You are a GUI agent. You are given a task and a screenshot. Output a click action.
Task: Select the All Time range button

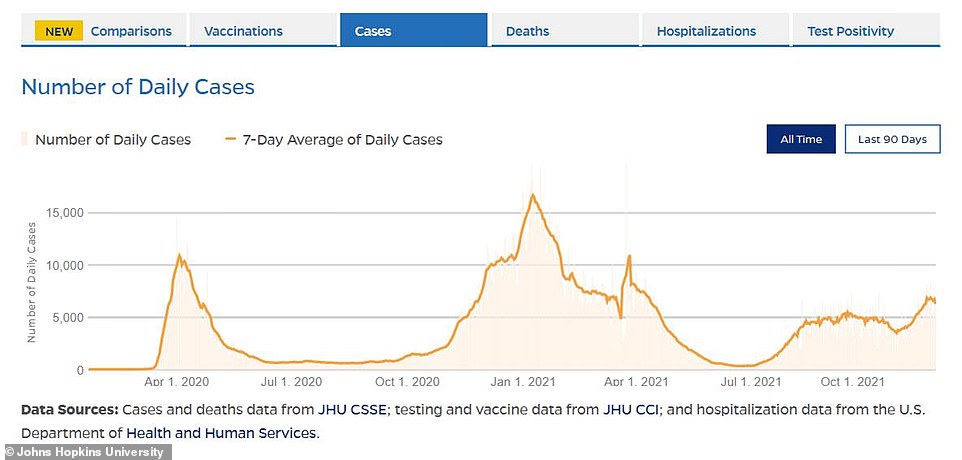point(801,139)
